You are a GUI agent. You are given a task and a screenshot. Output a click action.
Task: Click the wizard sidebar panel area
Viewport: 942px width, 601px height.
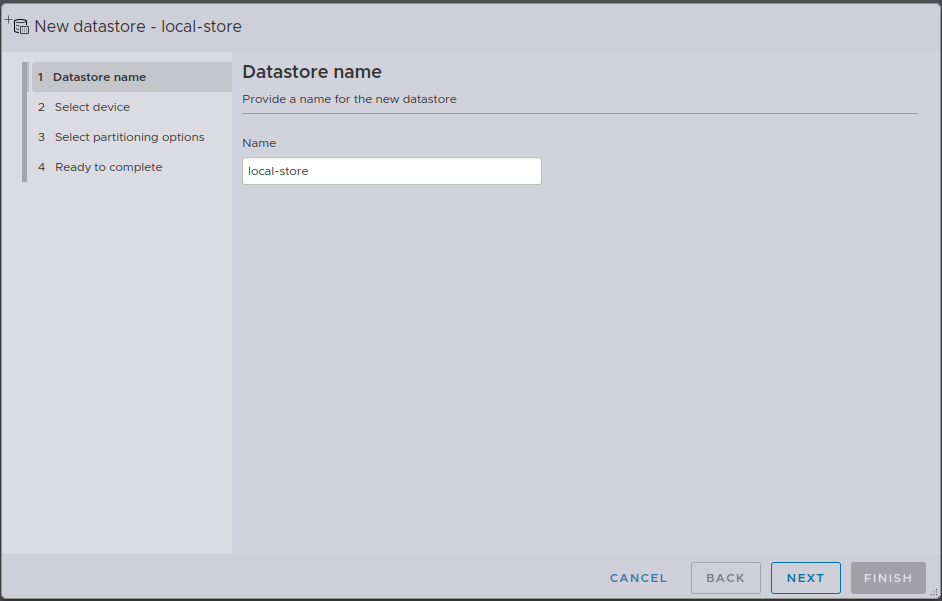click(x=120, y=350)
